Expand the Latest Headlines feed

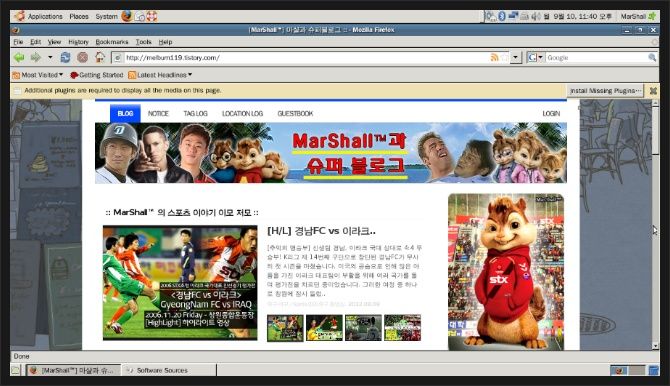[160, 75]
